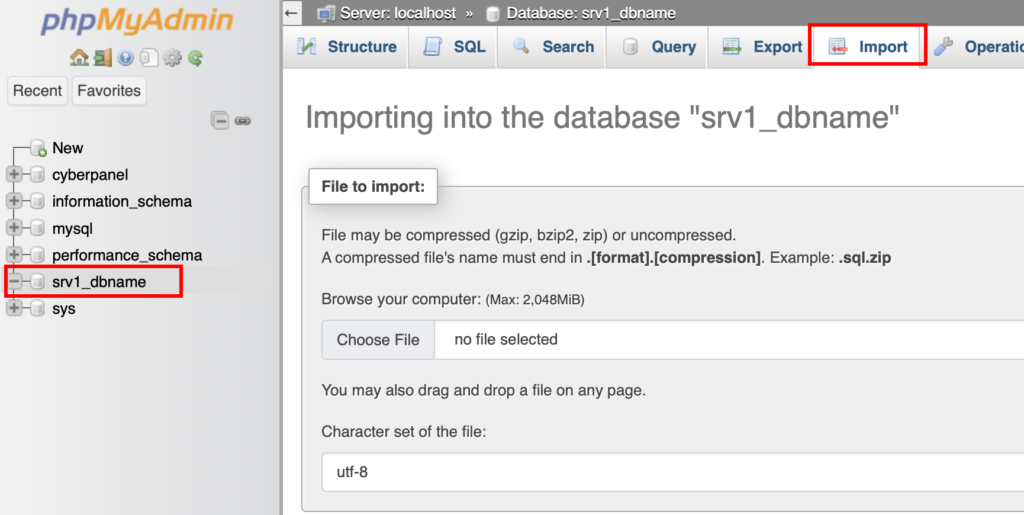Open the cyberpanel database
This screenshot has width=1024, height=515.
click(90, 175)
